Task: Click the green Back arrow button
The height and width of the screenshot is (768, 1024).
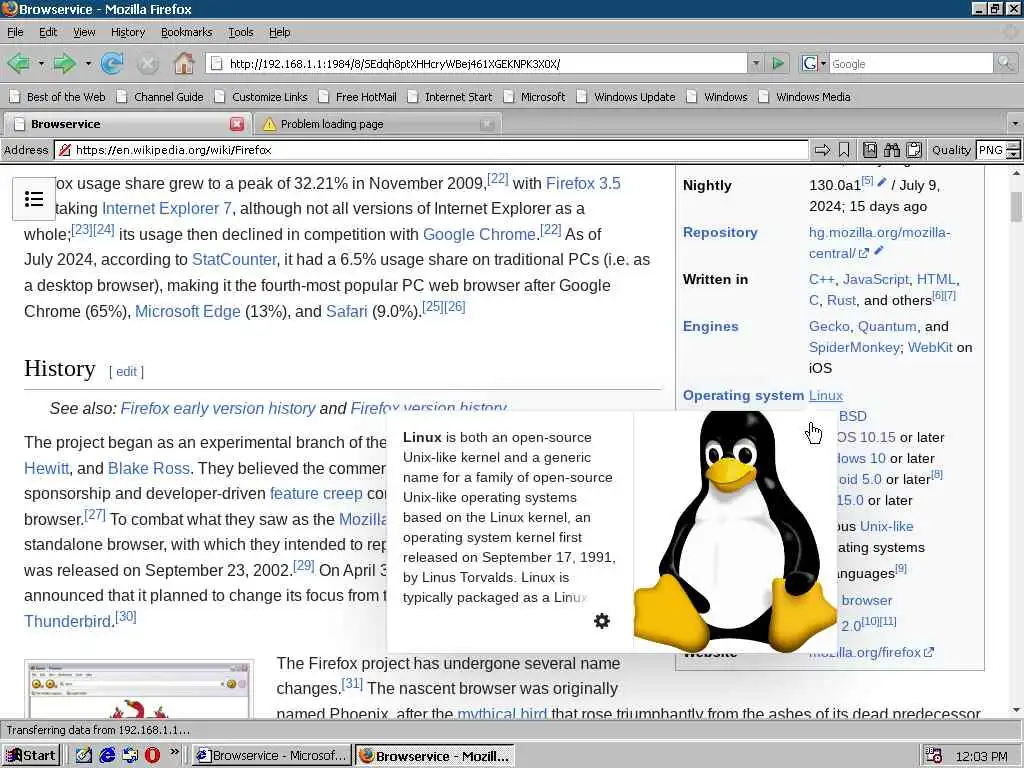Action: [x=18, y=63]
